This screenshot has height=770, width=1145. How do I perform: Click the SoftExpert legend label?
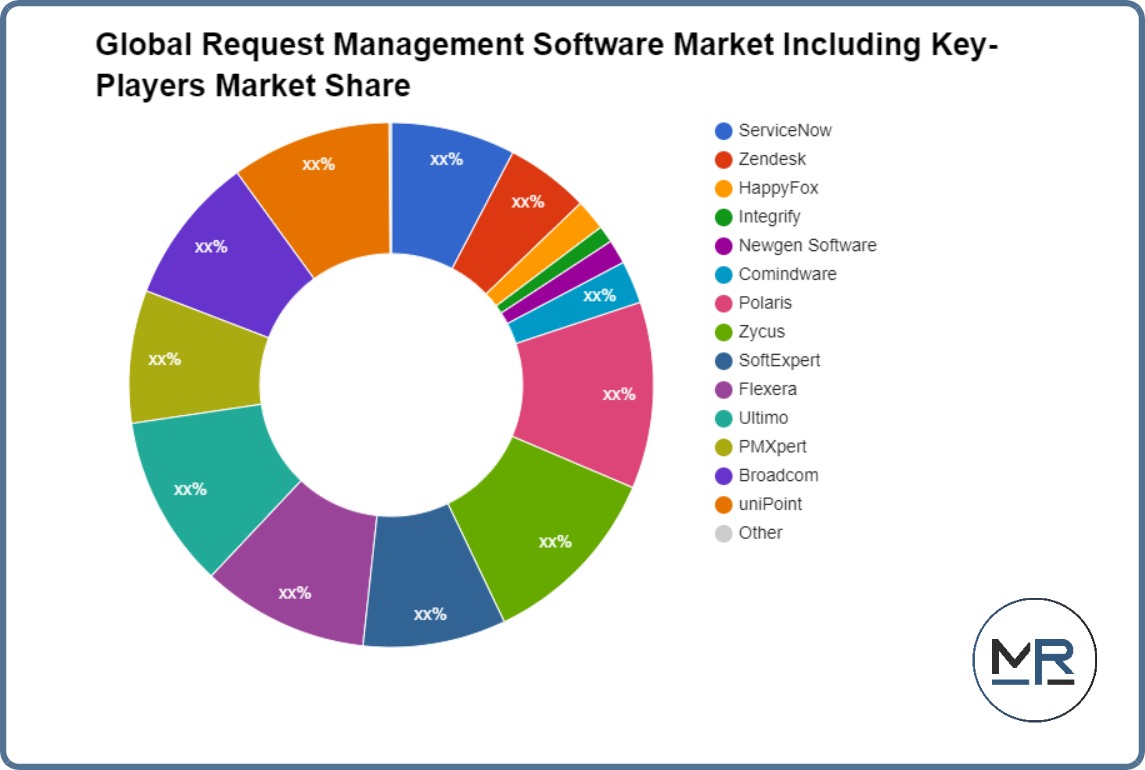[x=779, y=360]
